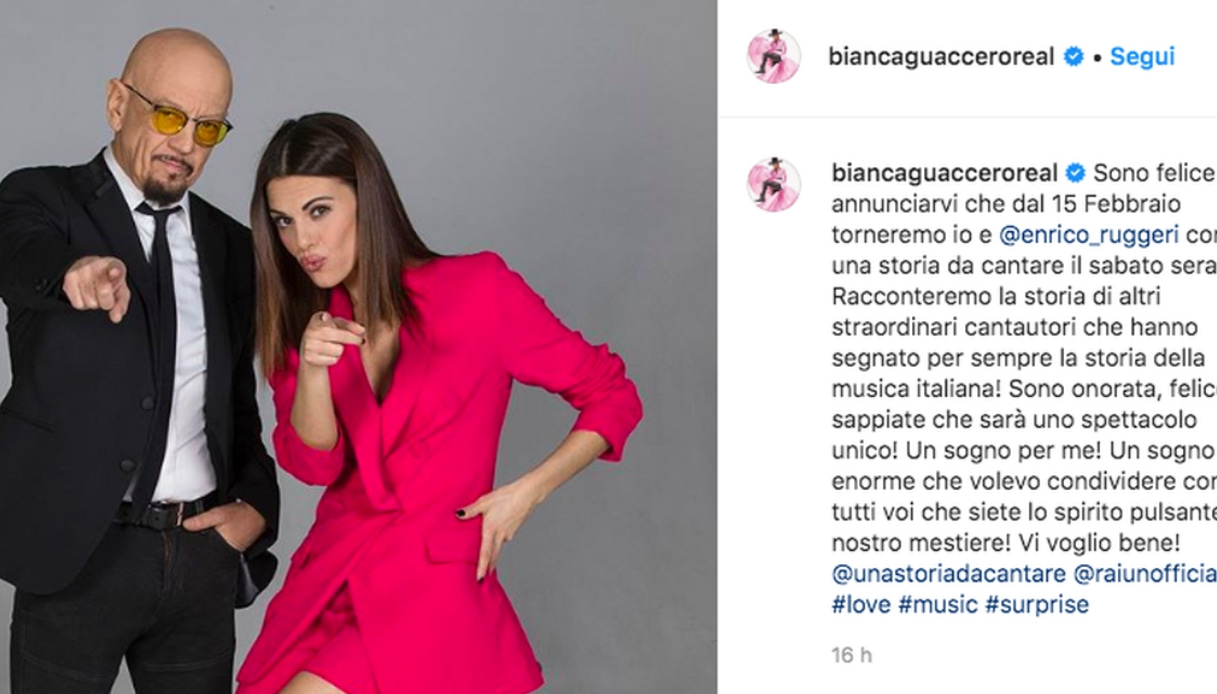Click the 16 h post timestamp
Viewport: 1217px width, 694px height.
coord(852,656)
